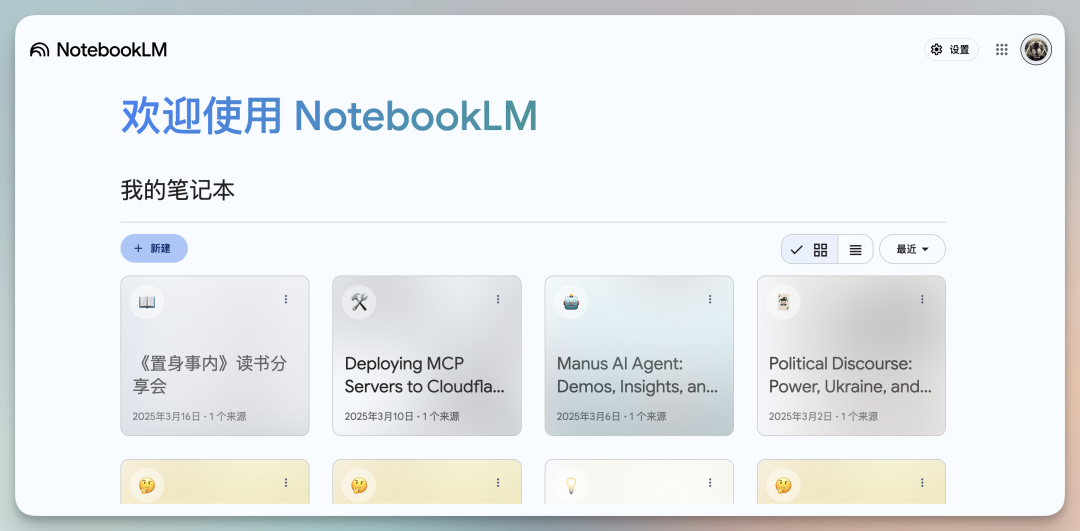Open the 最近 sort dropdown

pos(913,249)
